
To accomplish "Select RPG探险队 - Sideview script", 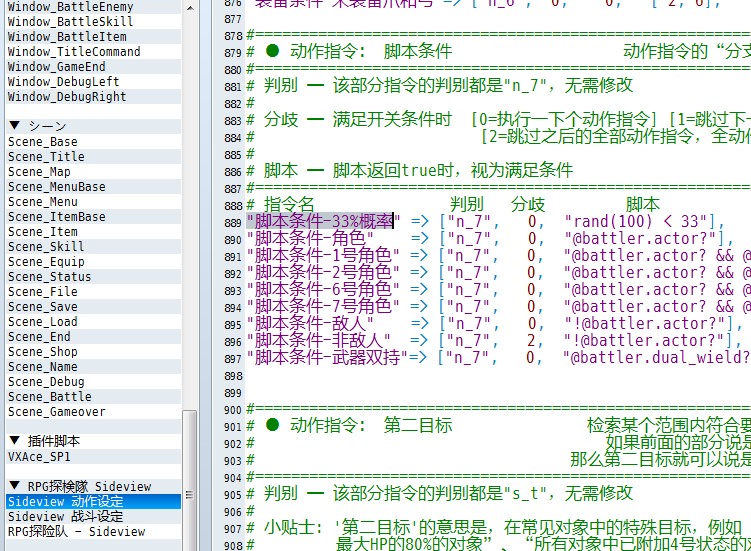I will click(x=93, y=531).
